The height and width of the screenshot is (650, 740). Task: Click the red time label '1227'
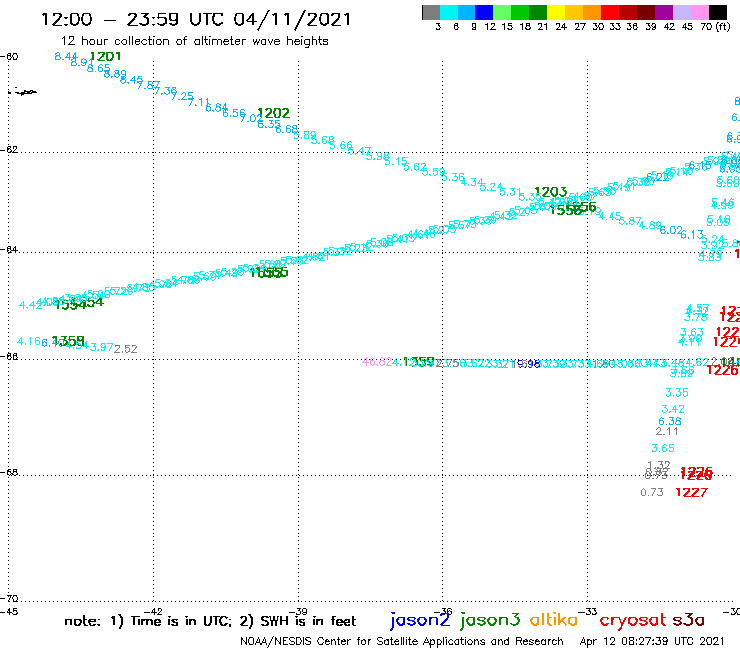tap(691, 492)
